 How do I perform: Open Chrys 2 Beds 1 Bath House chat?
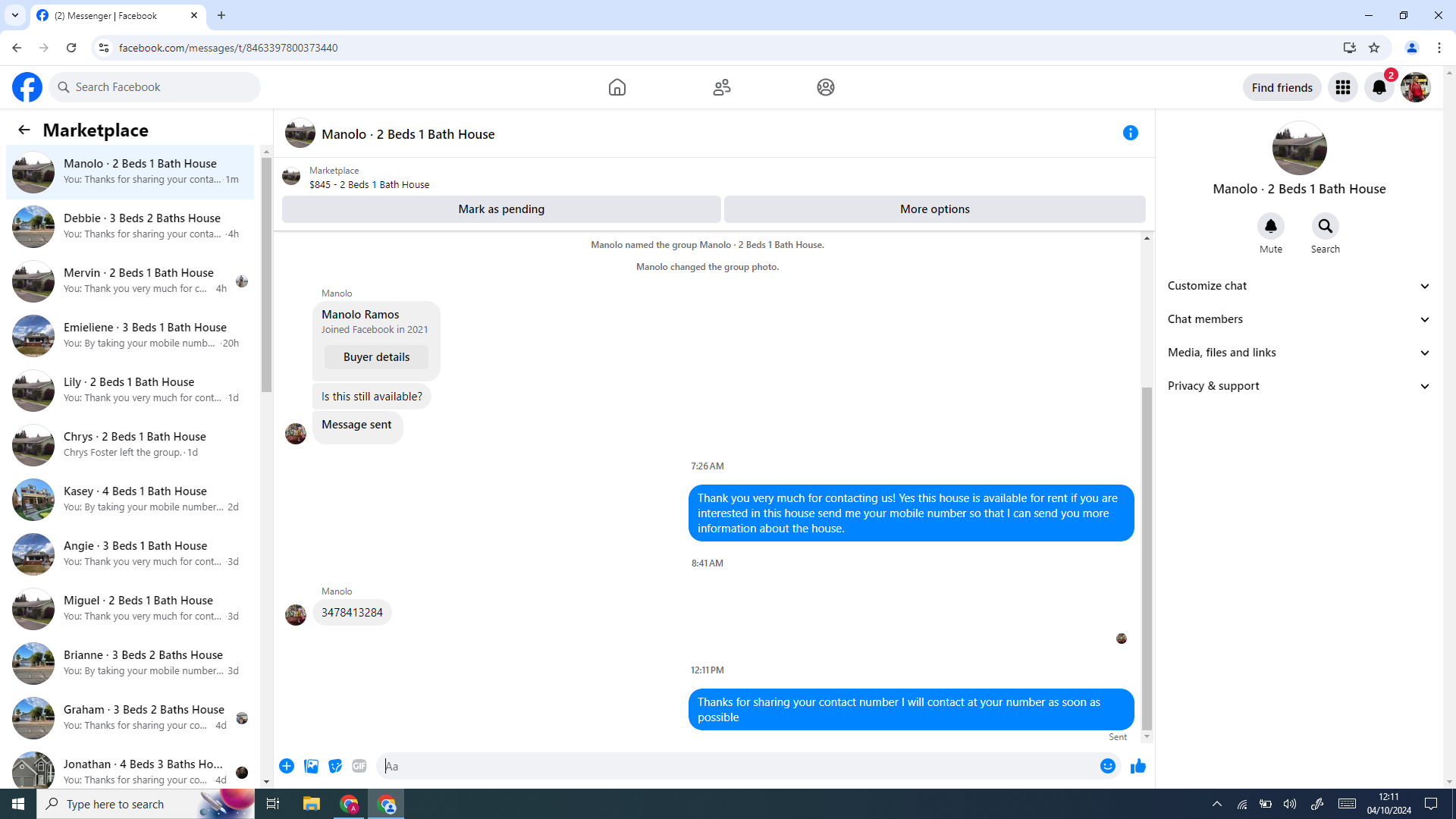click(130, 444)
